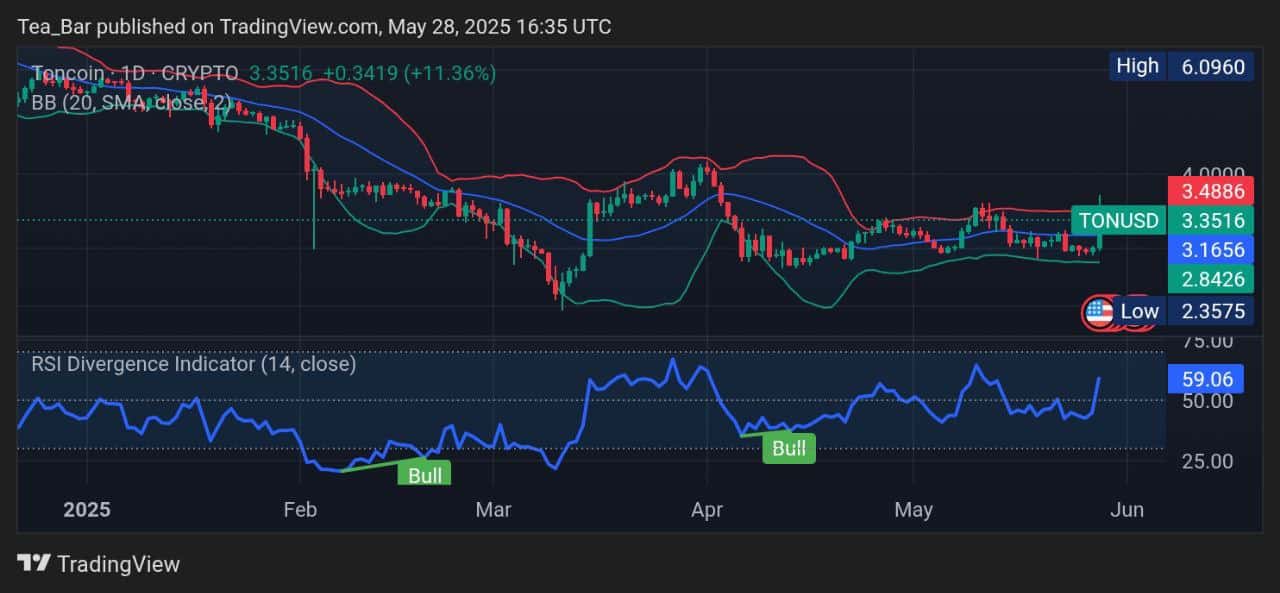Click the blue 3.1656 basis value
The height and width of the screenshot is (593, 1280).
1211,250
